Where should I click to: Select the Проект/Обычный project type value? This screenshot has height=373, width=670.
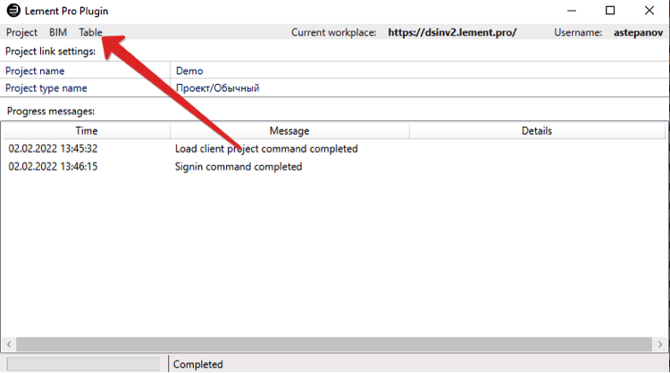(217, 88)
